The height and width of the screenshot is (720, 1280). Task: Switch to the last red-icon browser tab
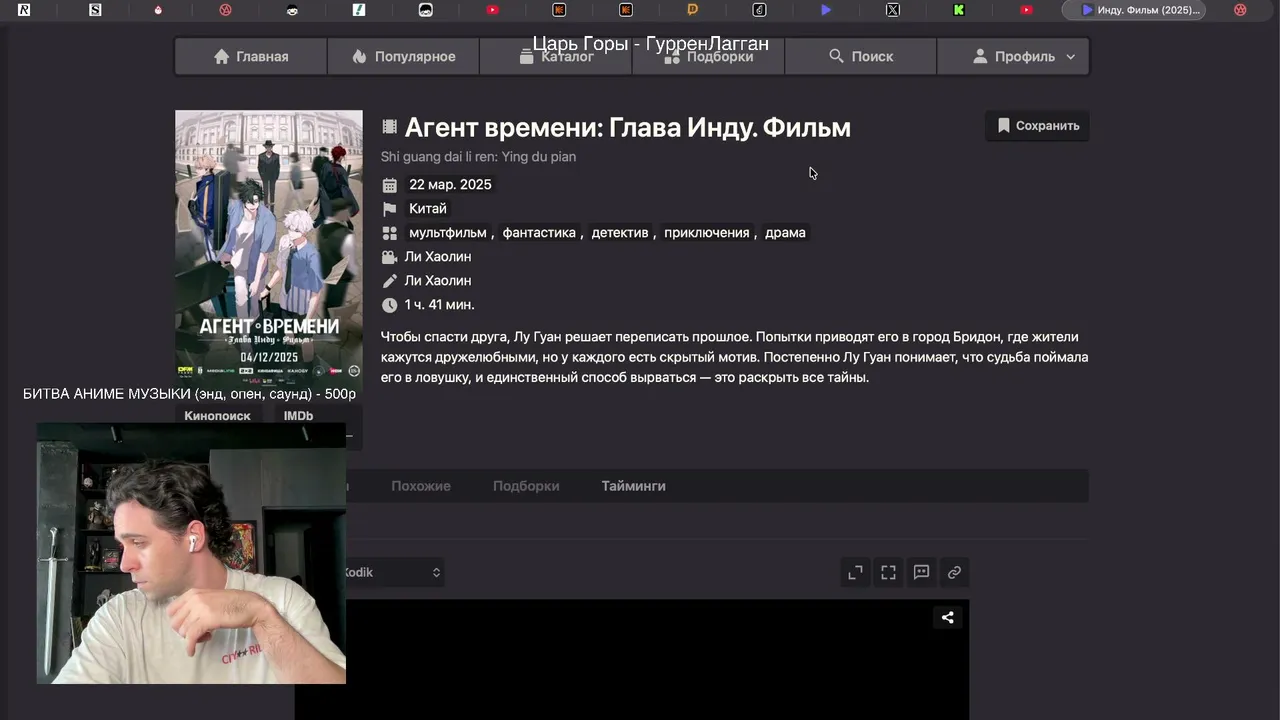pyautogui.click(x=1240, y=10)
